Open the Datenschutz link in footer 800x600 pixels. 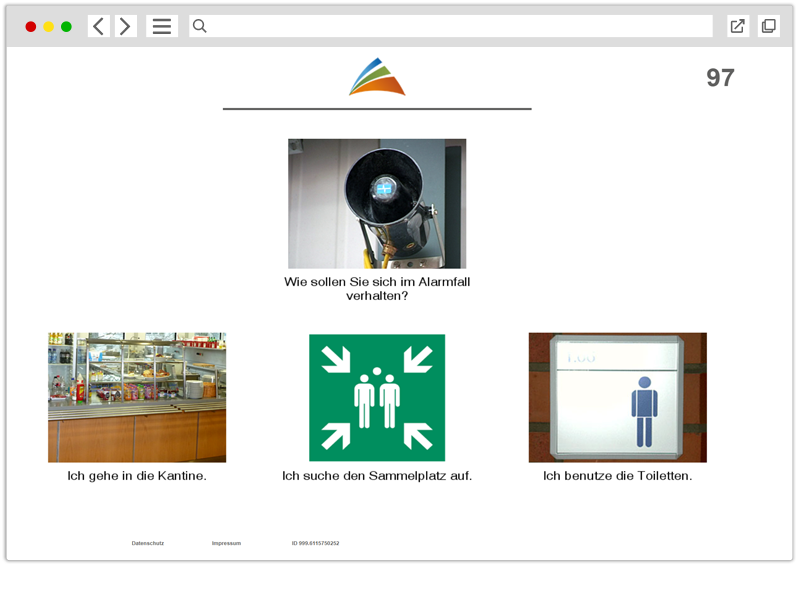click(x=148, y=543)
